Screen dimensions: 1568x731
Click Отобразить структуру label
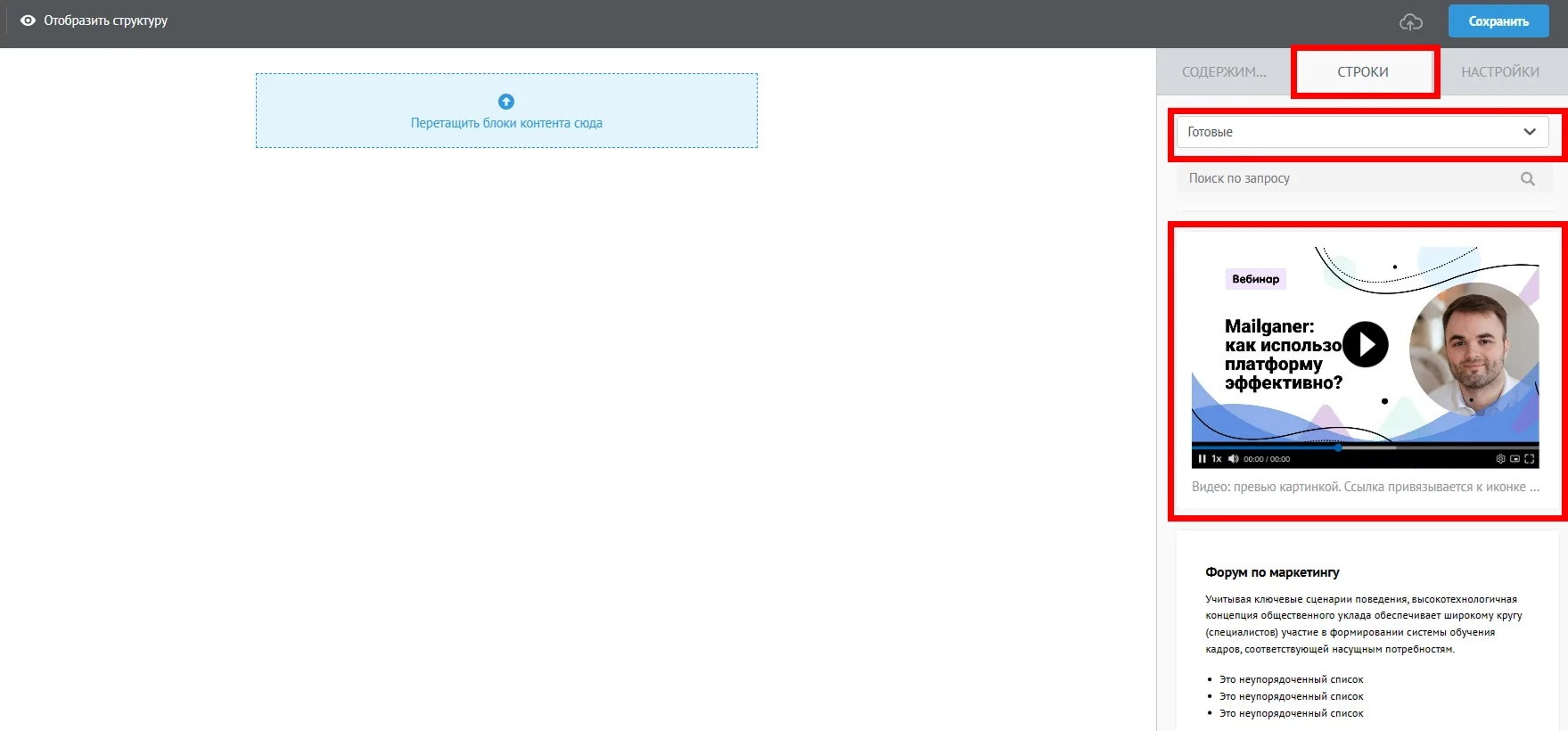(x=106, y=21)
